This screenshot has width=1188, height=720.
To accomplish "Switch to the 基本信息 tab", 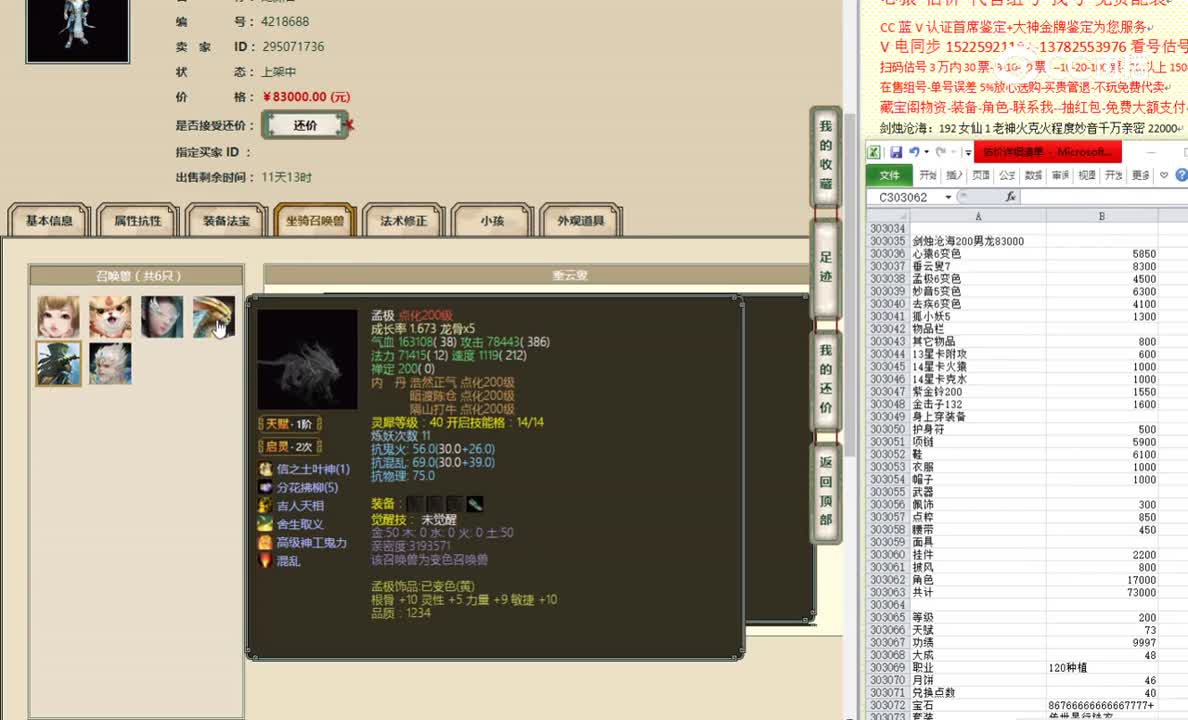I will point(47,219).
